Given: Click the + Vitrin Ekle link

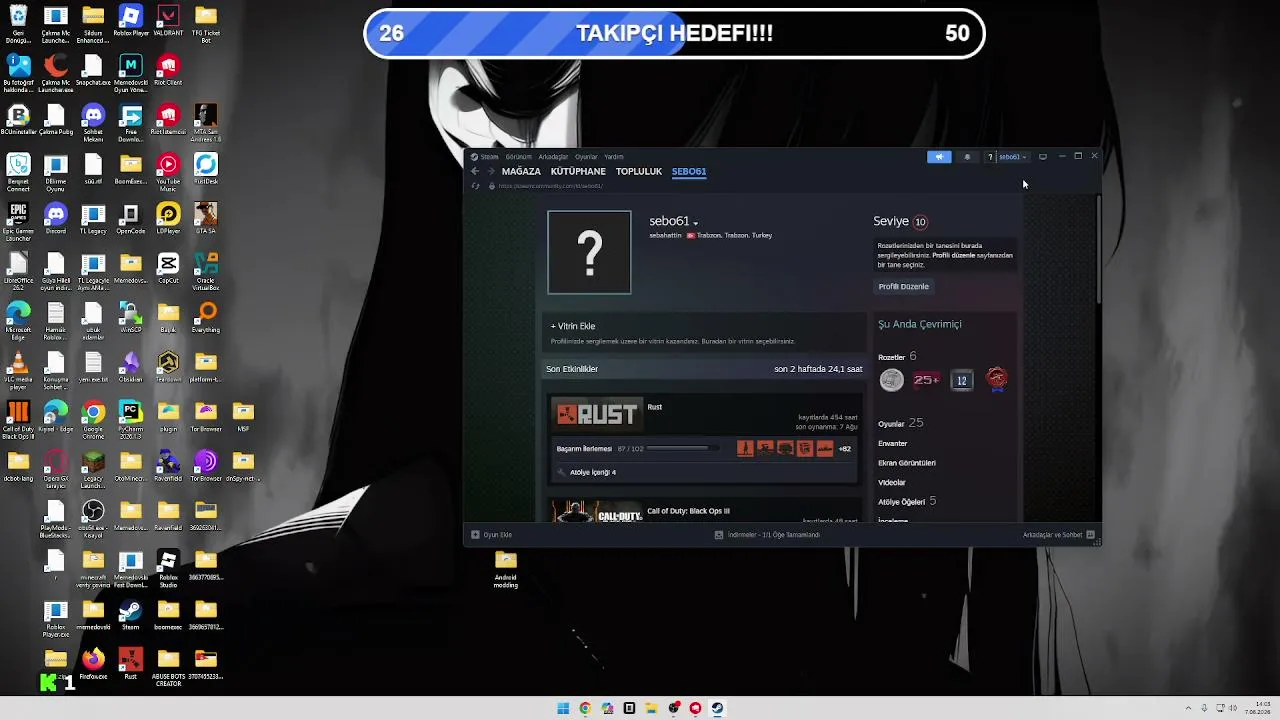Looking at the screenshot, I should [573, 326].
